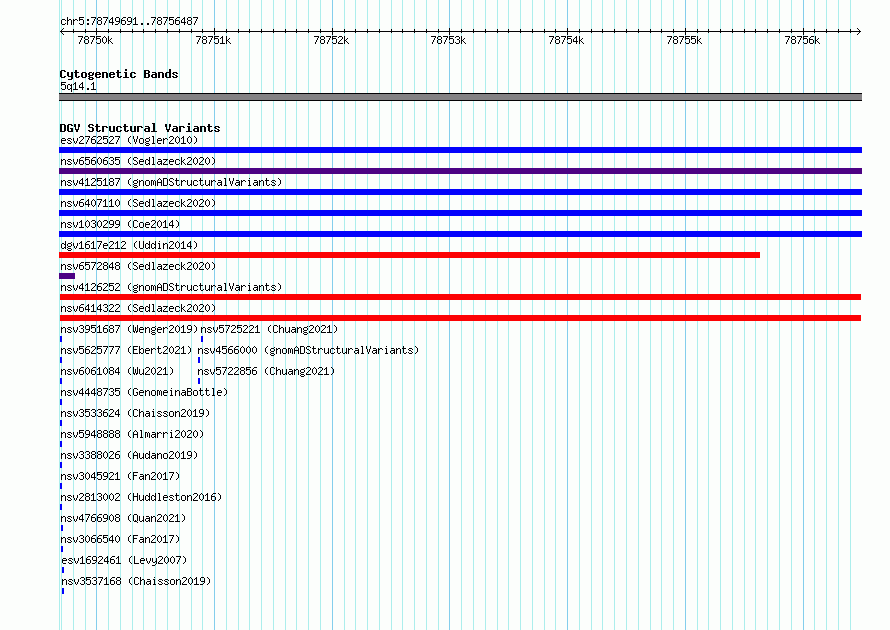Select the blue bar under esv2762527

click(460, 150)
